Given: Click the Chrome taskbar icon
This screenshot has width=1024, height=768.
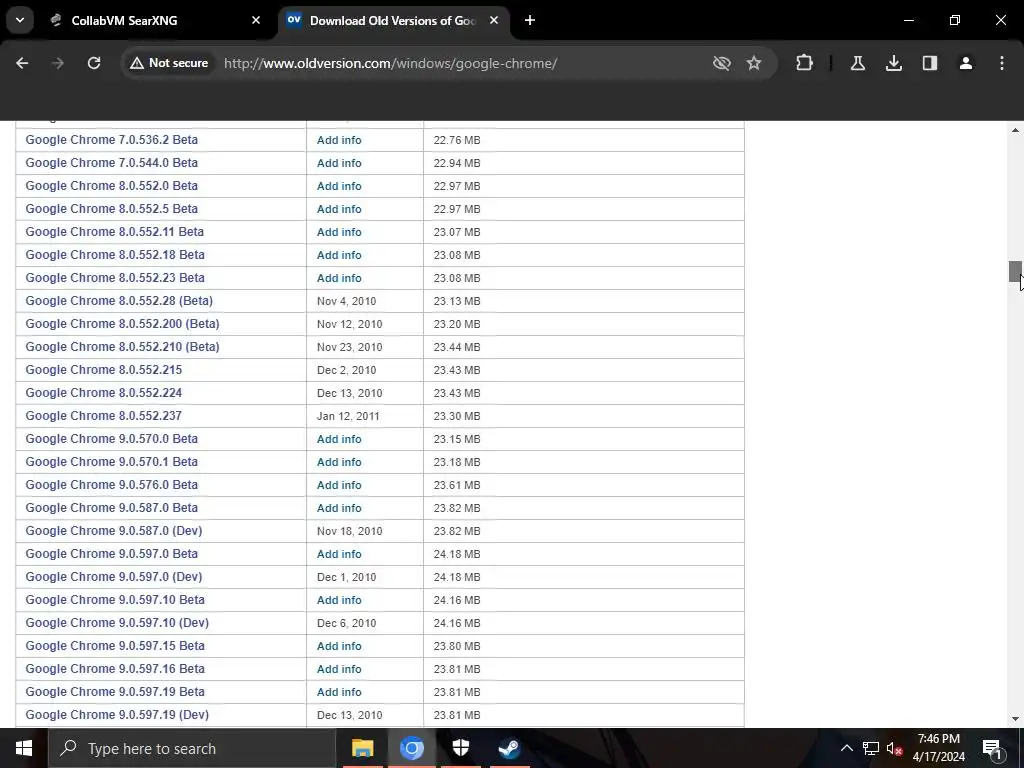Looking at the screenshot, I should click(x=411, y=748).
